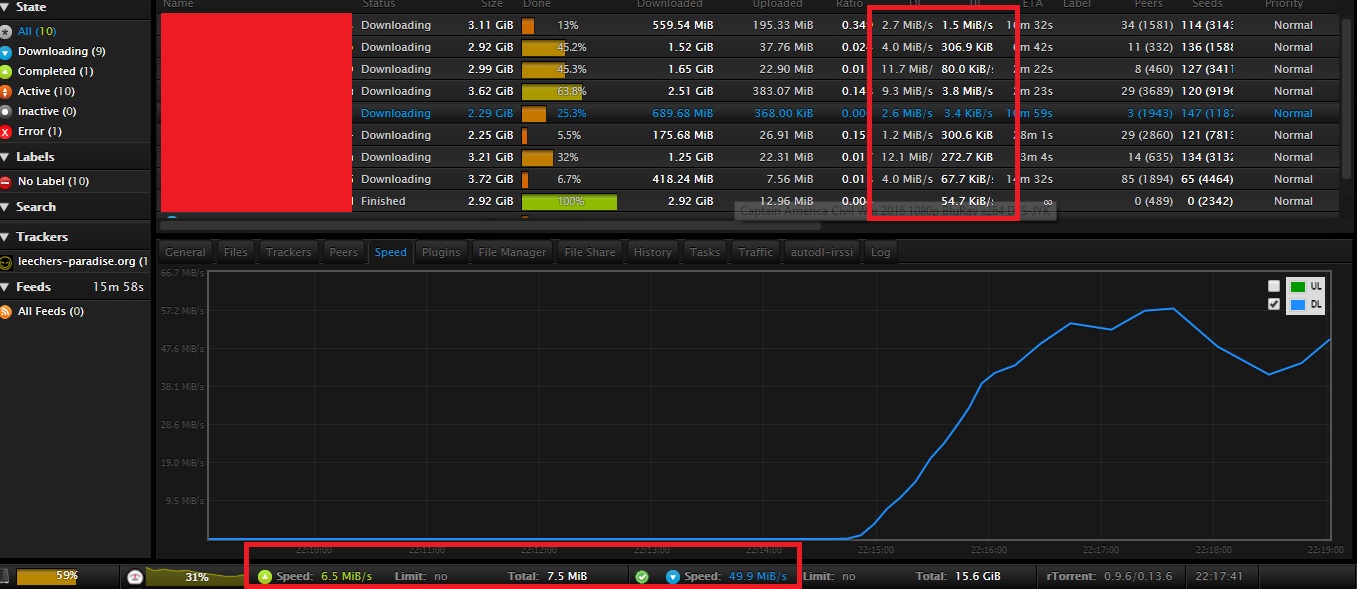Open the File Share tab

tap(590, 252)
